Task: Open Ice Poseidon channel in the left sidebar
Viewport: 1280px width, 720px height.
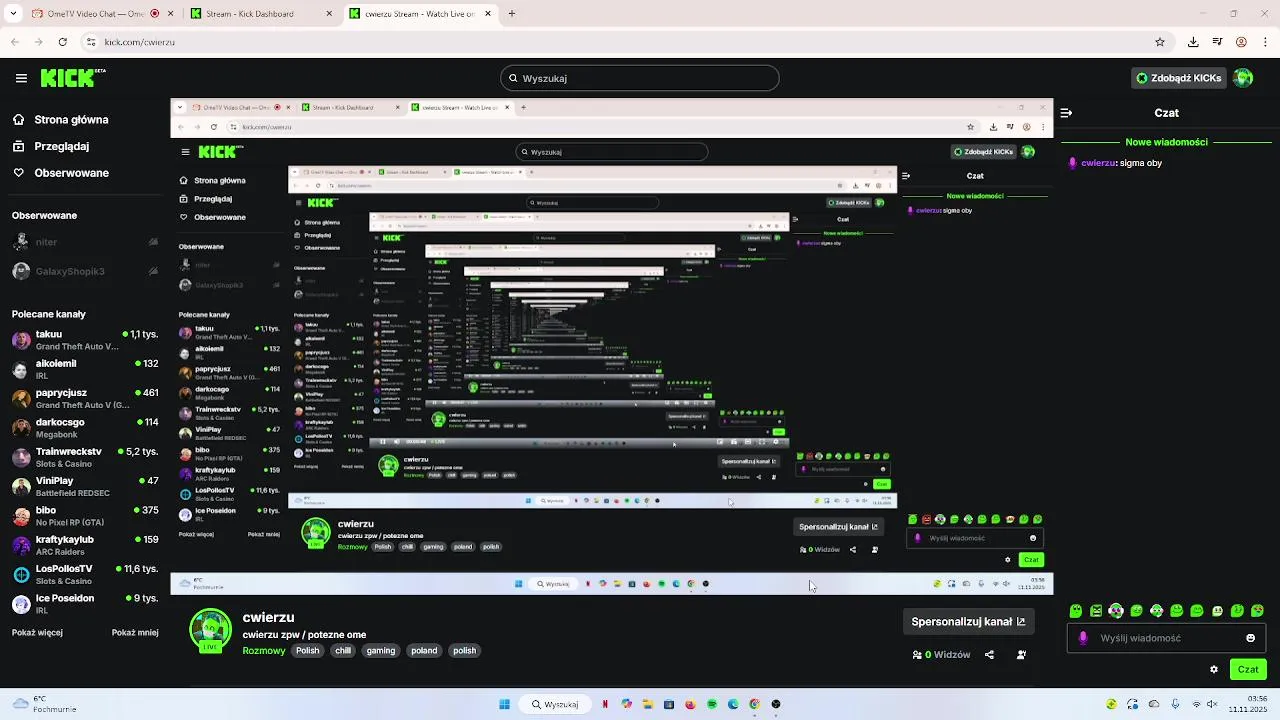Action: click(85, 604)
